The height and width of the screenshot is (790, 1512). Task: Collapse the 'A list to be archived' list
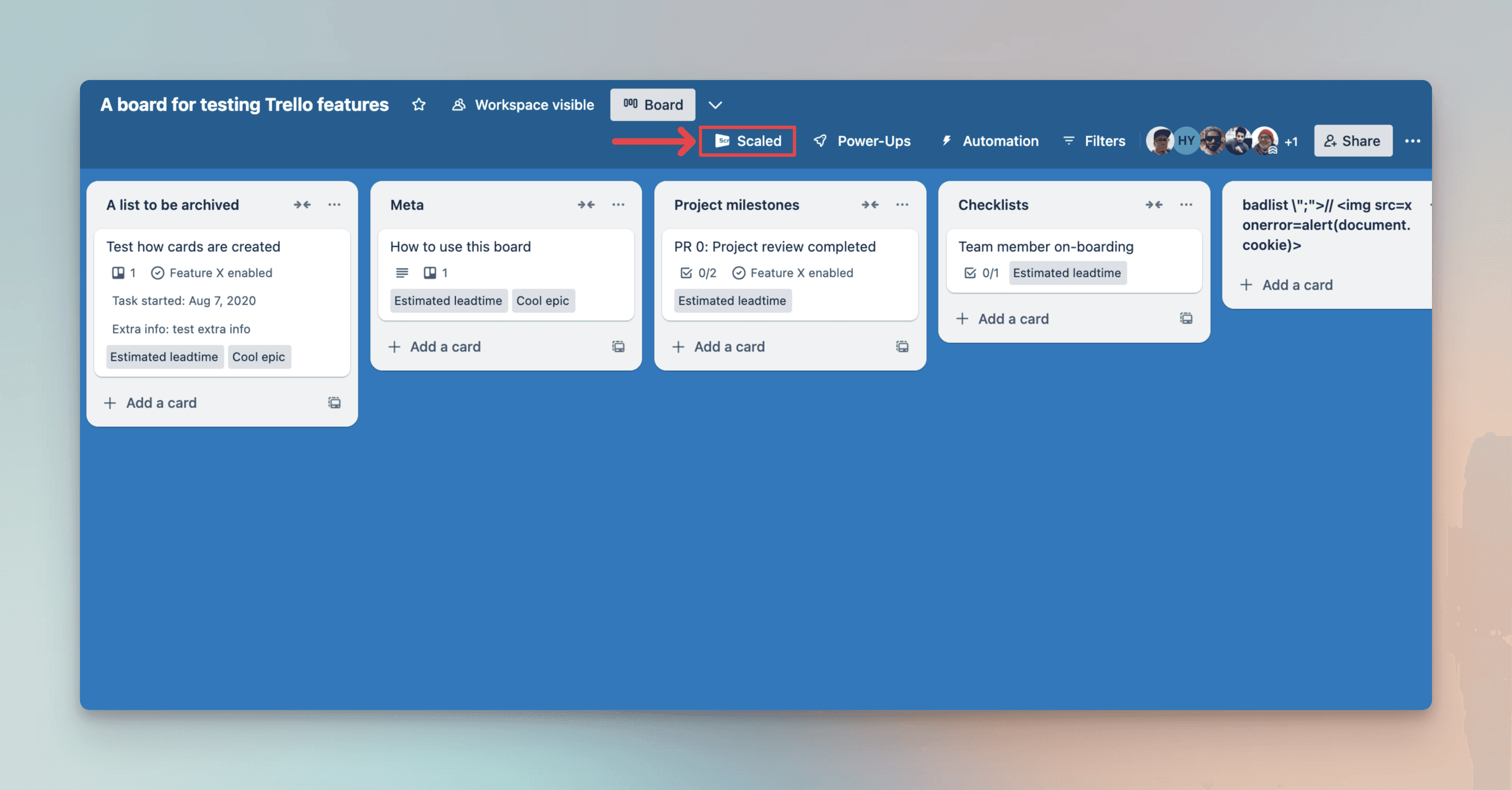click(302, 205)
